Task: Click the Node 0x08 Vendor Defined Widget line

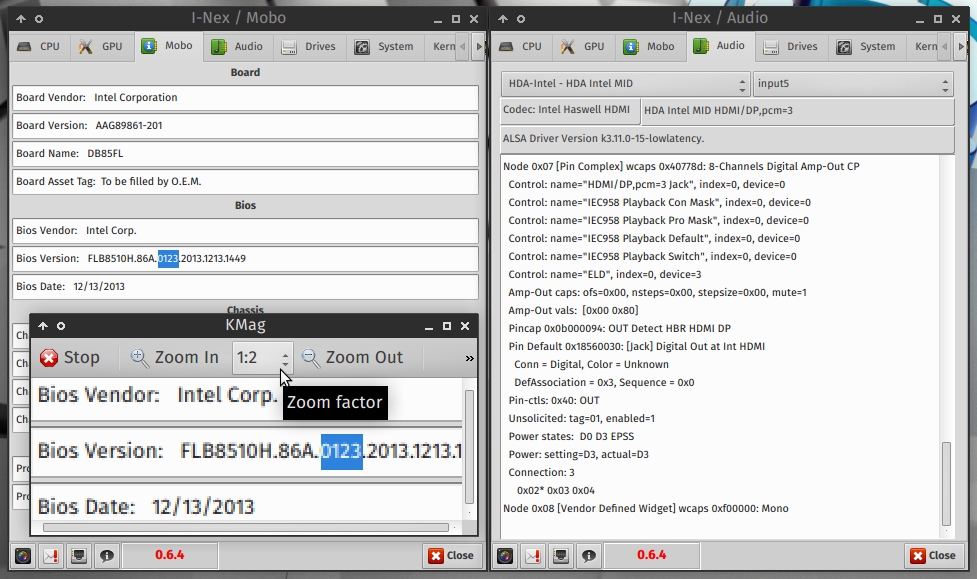Action: pyautogui.click(x=646, y=509)
